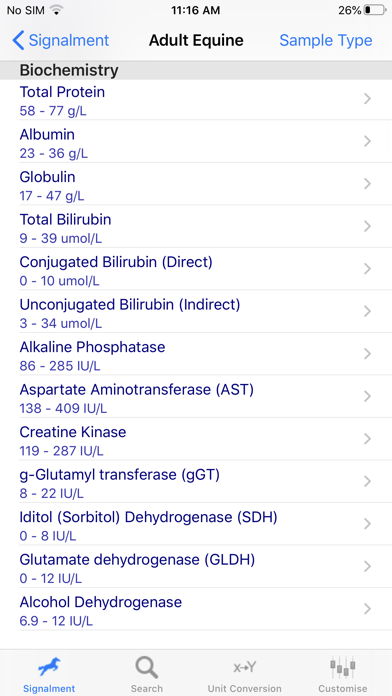Choose Conjugated Bilirubin (Direct) row
The width and height of the screenshot is (392, 696).
(x=196, y=269)
